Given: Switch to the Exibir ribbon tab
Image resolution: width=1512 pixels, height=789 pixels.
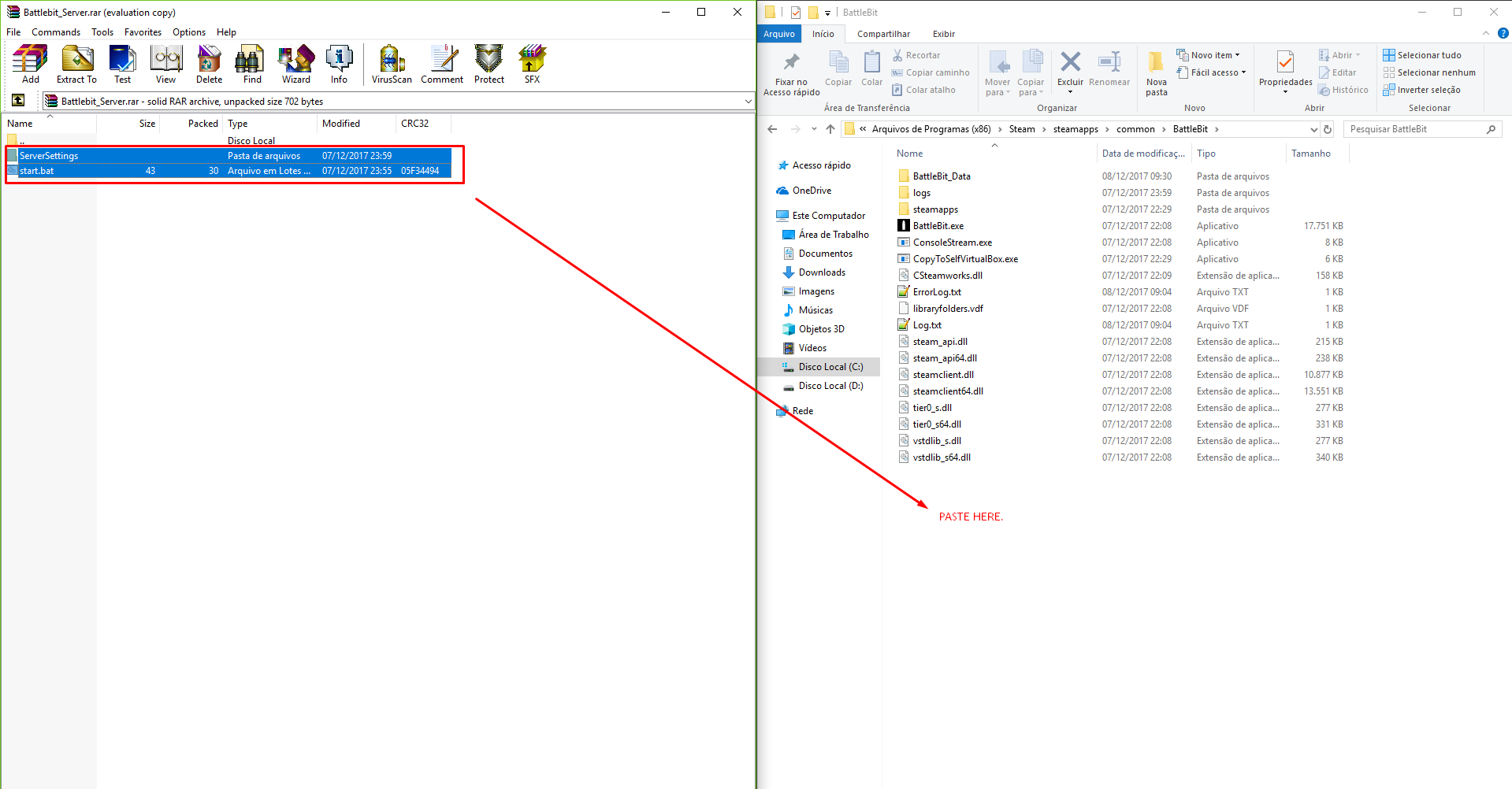Looking at the screenshot, I should point(944,34).
